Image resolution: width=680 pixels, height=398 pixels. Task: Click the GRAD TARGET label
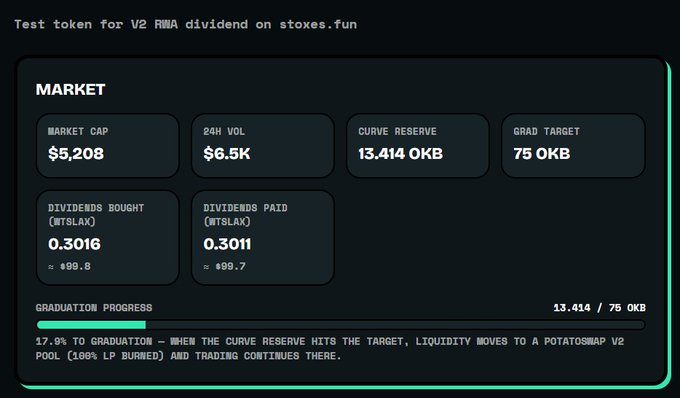click(x=546, y=131)
